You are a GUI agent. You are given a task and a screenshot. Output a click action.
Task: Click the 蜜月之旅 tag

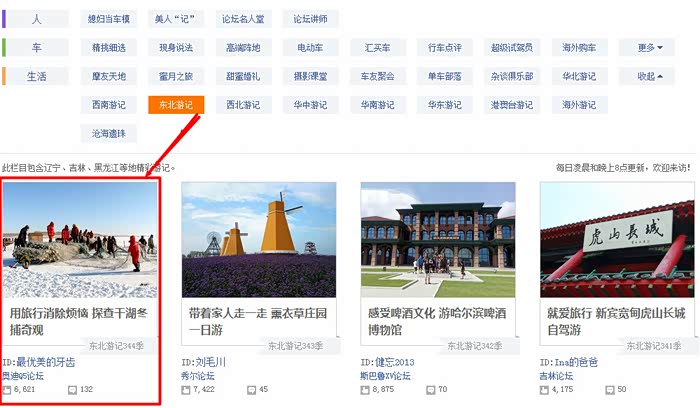pyautogui.click(x=176, y=76)
